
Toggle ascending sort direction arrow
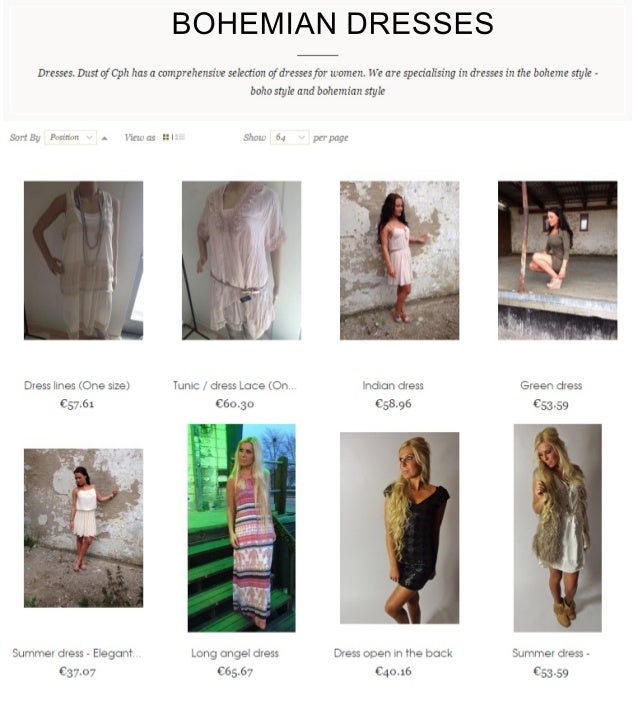click(105, 138)
